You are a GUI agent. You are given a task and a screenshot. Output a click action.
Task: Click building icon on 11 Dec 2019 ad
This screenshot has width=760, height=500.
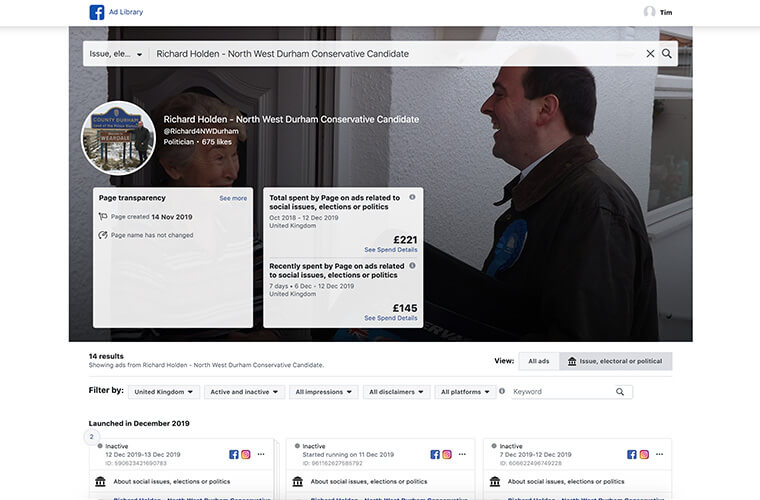[x=298, y=482]
